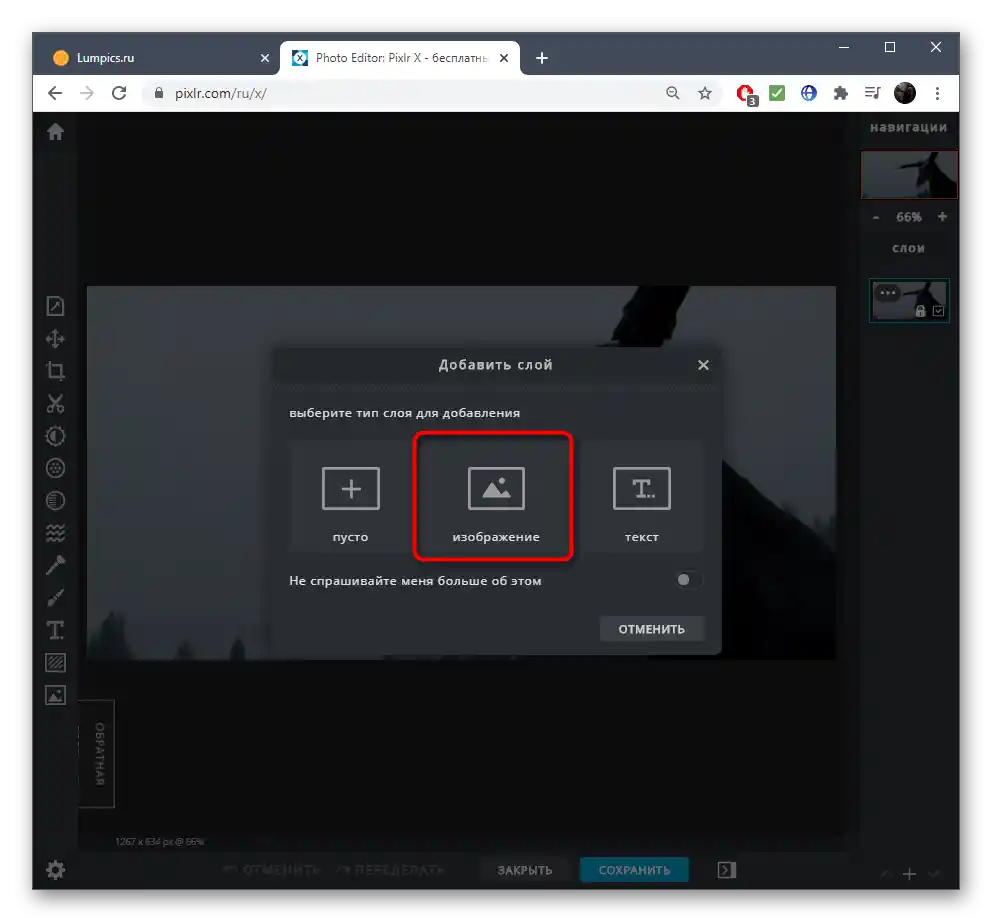Switch to the Lumpics.ru browser tab
The height and width of the screenshot is (922, 992).
(x=157, y=58)
